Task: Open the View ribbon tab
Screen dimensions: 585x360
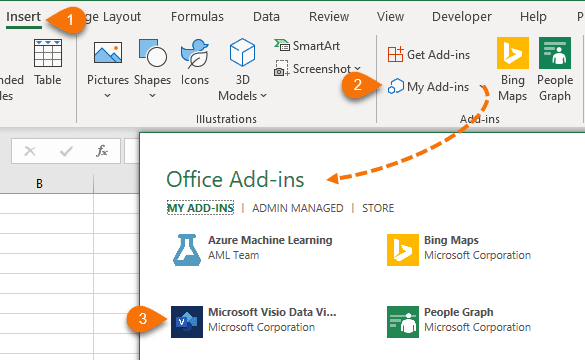Action: (390, 17)
